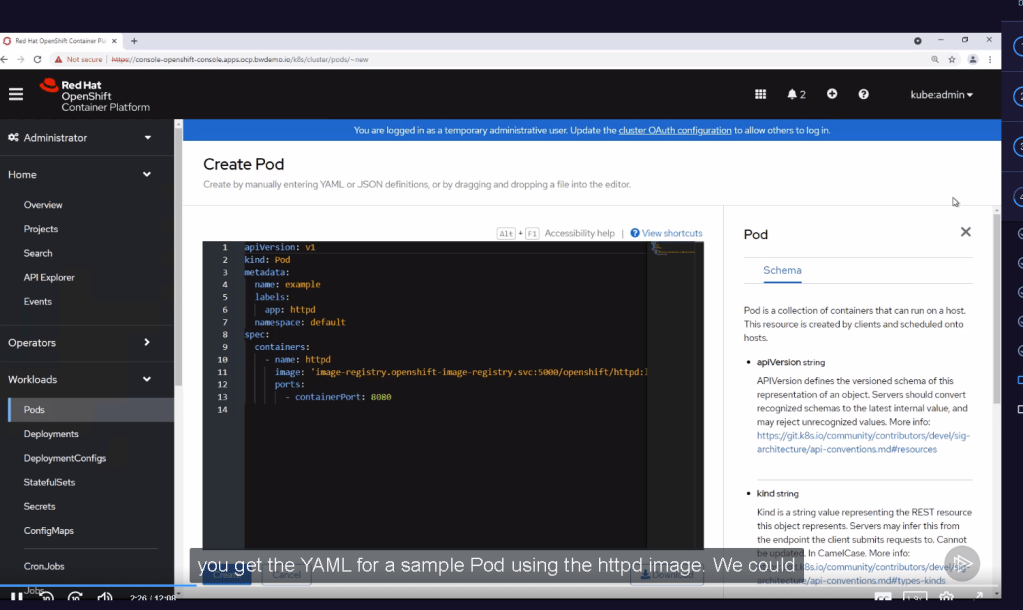The image size is (1023, 610).
Task: Open a new browser tab
Action: [x=134, y=40]
